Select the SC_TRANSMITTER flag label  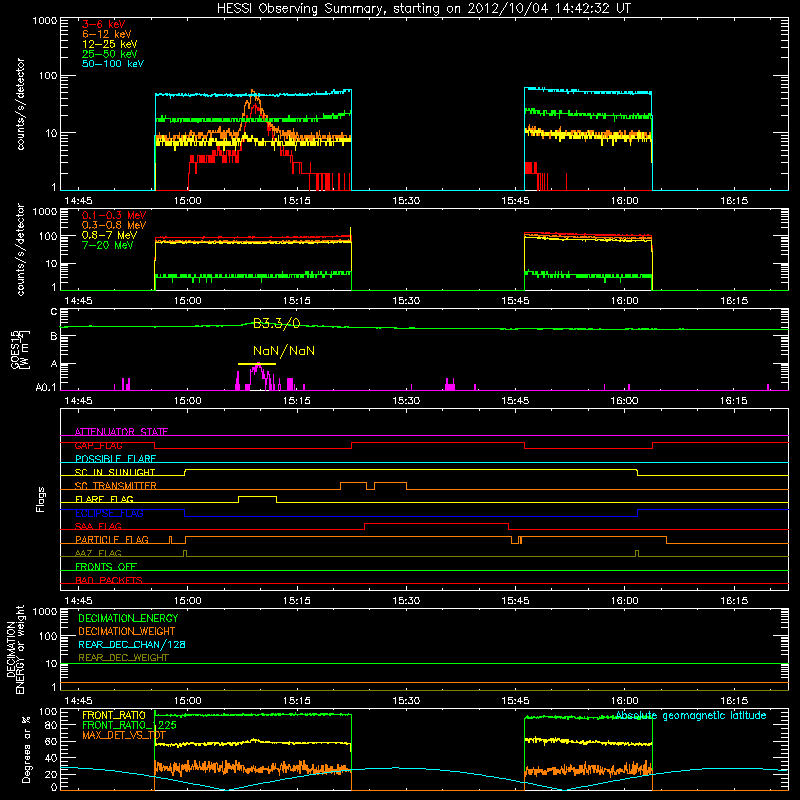click(x=116, y=486)
